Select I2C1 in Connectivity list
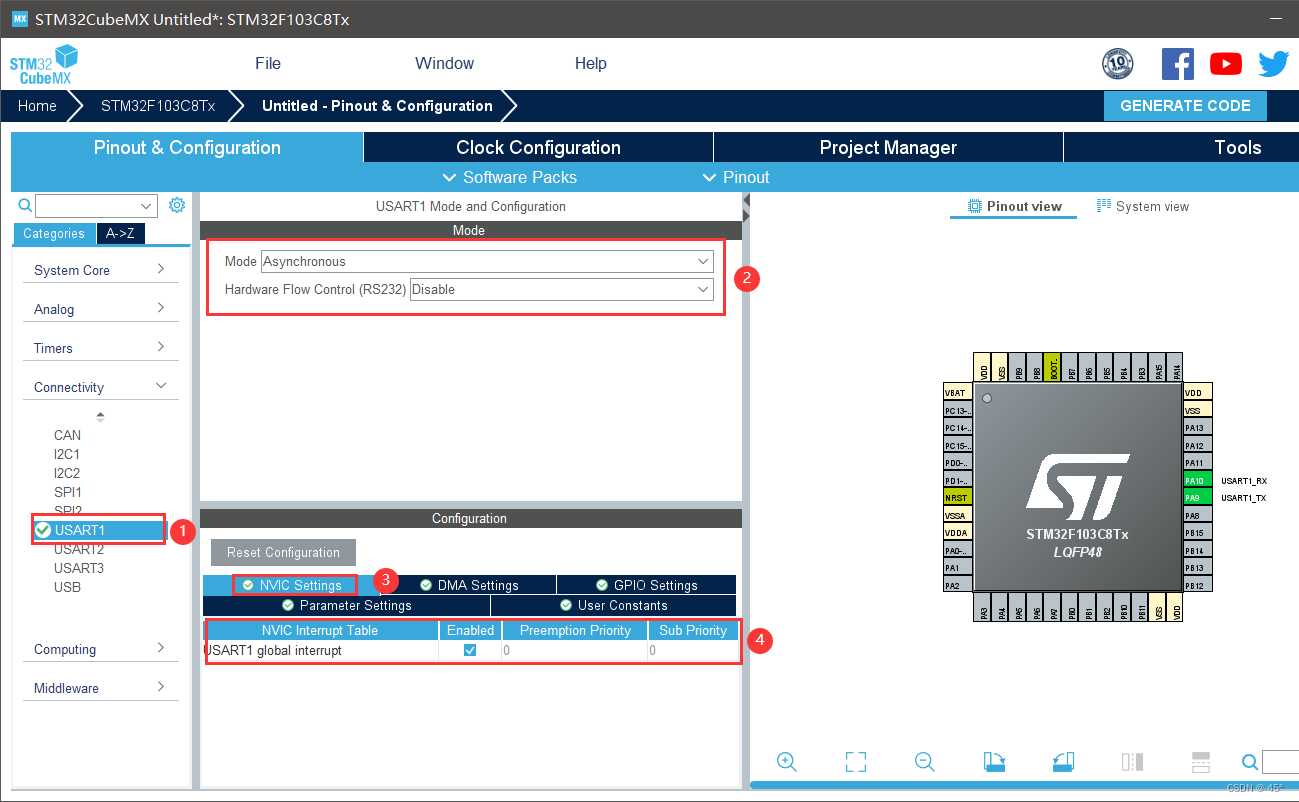The width and height of the screenshot is (1299, 802). (x=67, y=454)
